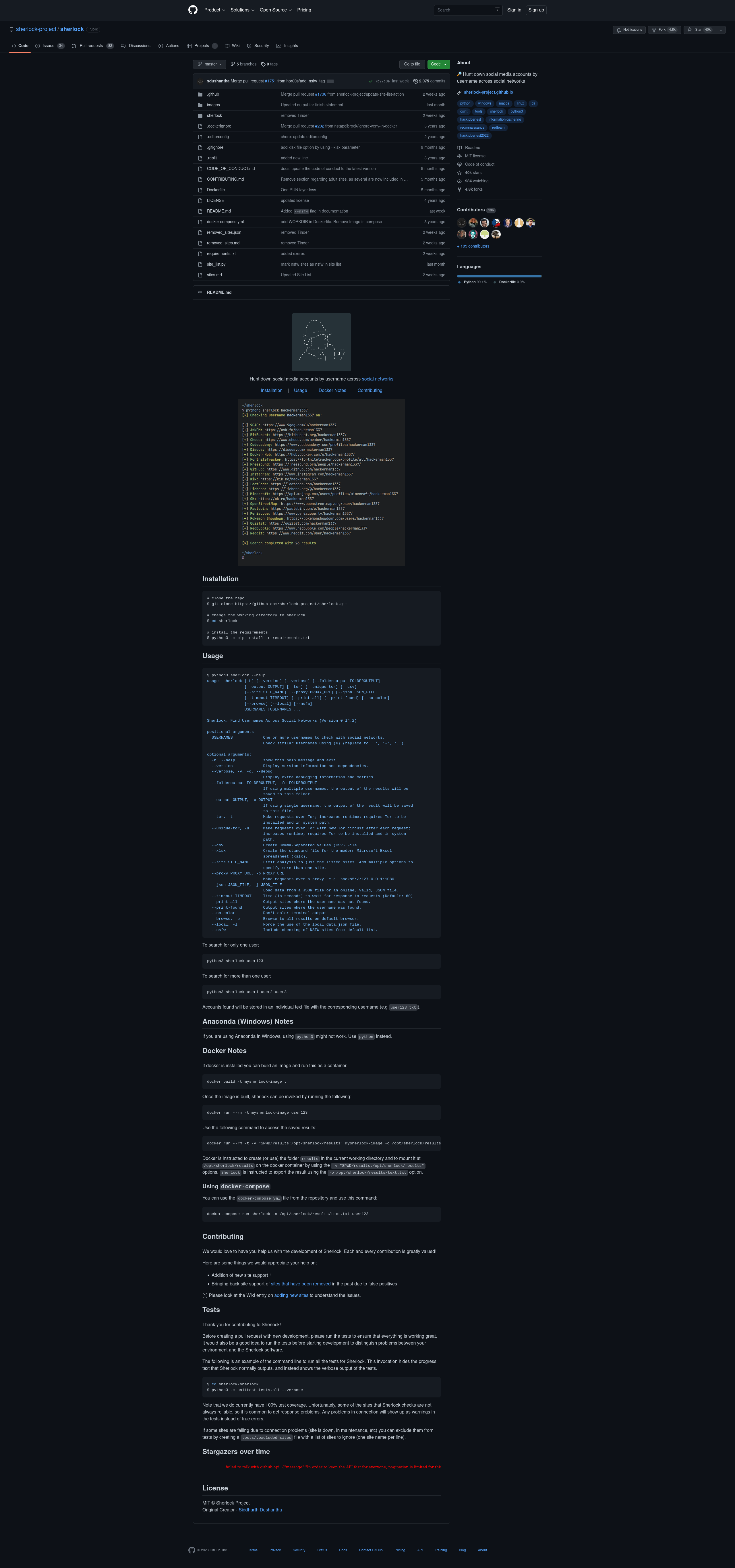The width and height of the screenshot is (735, 1568).
Task: Focus the GitHub search field
Action: [468, 10]
